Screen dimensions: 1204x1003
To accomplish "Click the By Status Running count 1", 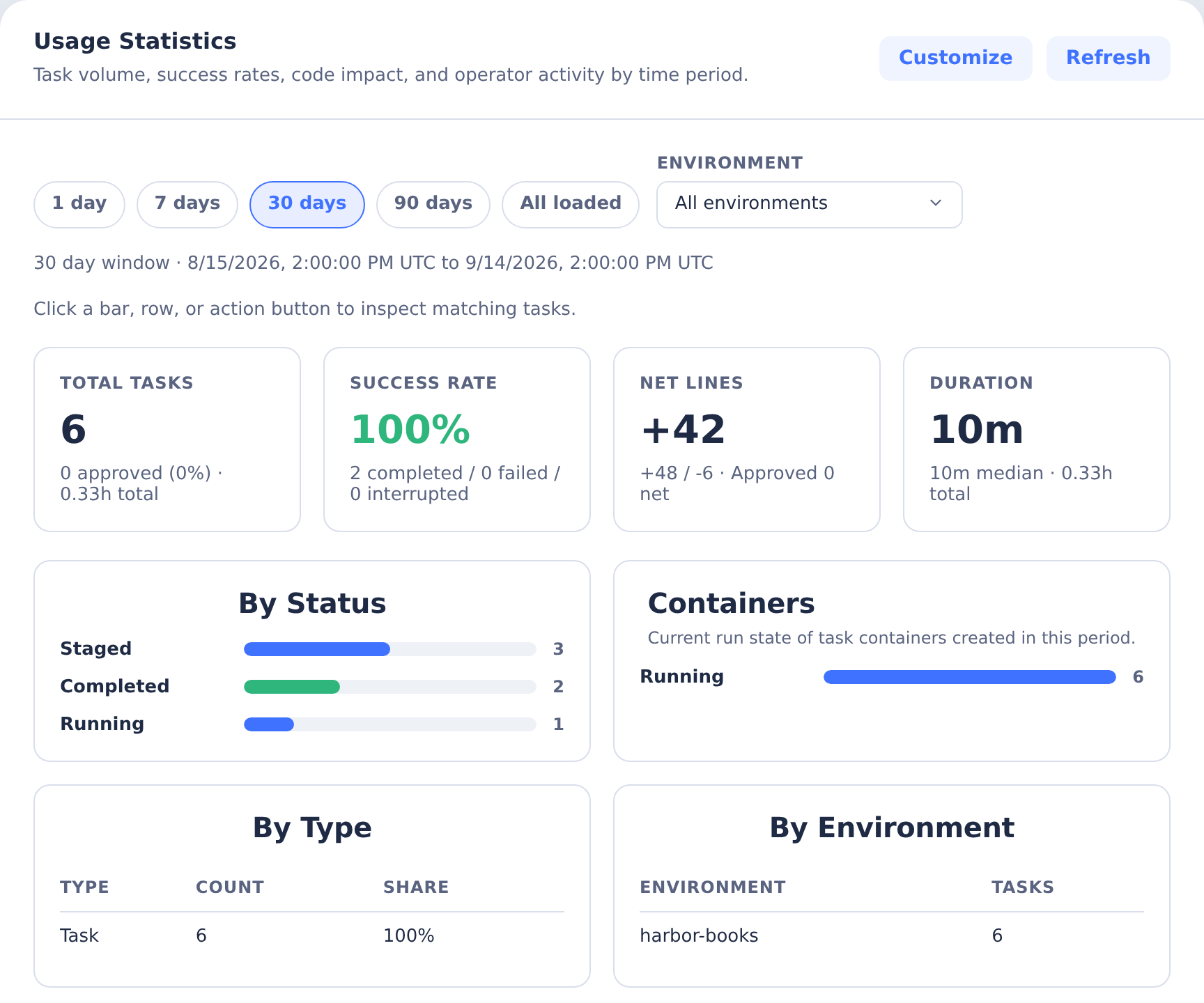I will point(558,724).
